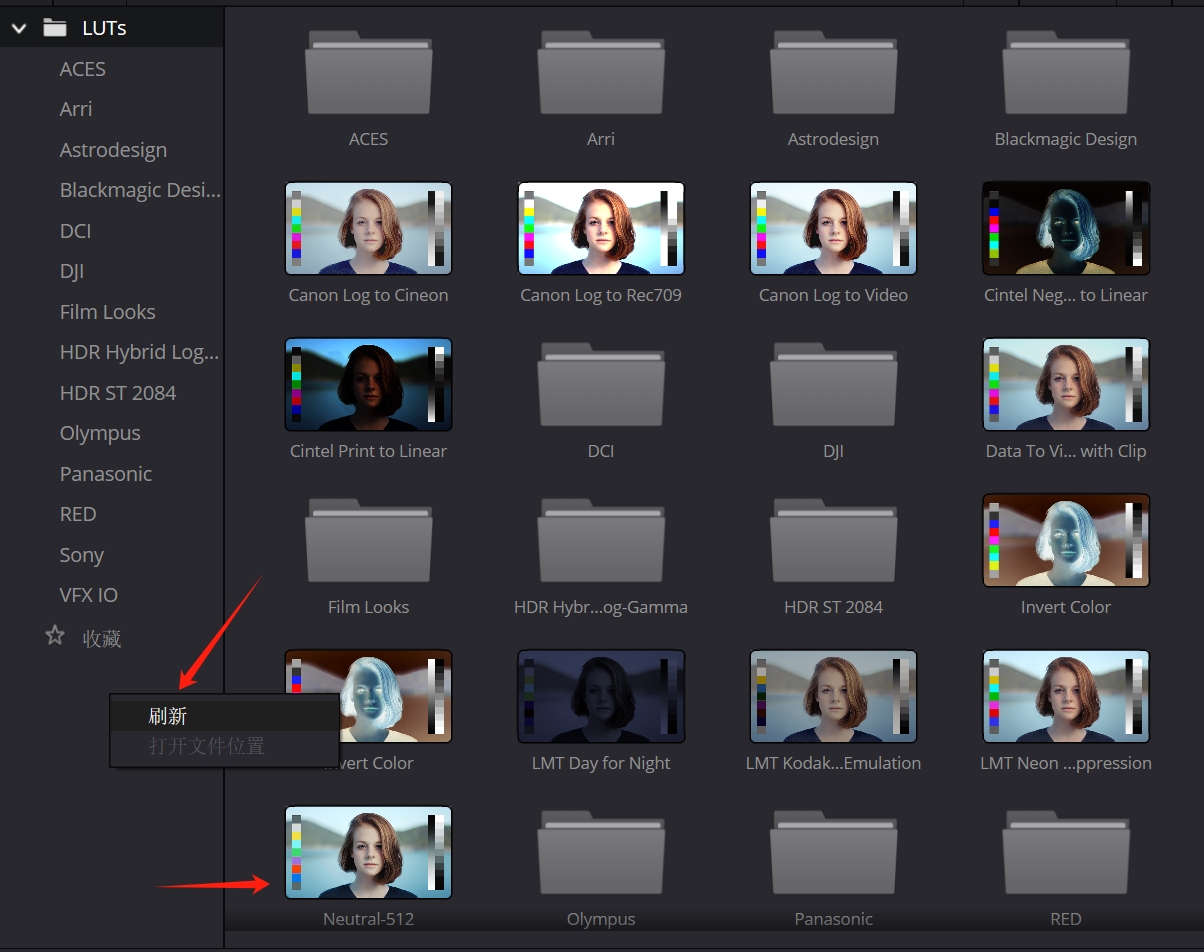Select the Neutral-512 LUT thumbnail
The height and width of the screenshot is (952, 1204).
click(x=368, y=852)
